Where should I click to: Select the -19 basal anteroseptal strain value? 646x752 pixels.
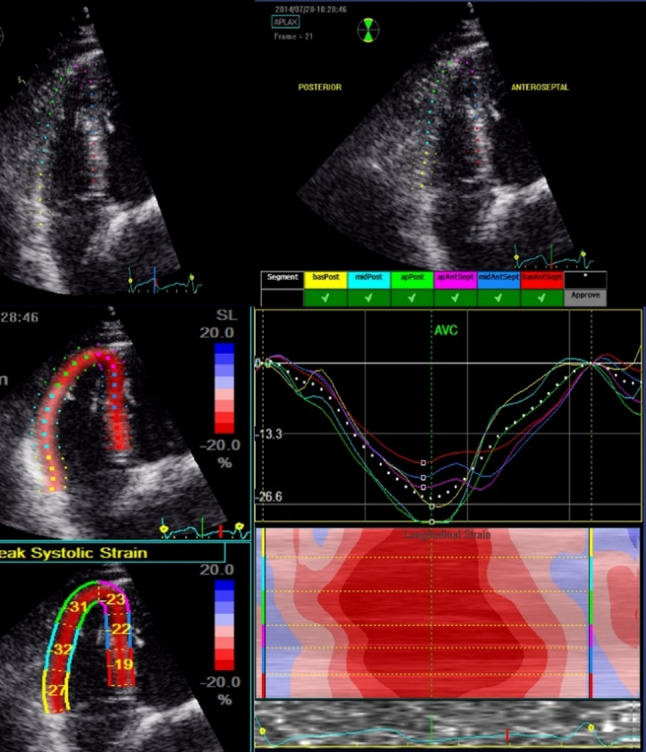coord(122,665)
